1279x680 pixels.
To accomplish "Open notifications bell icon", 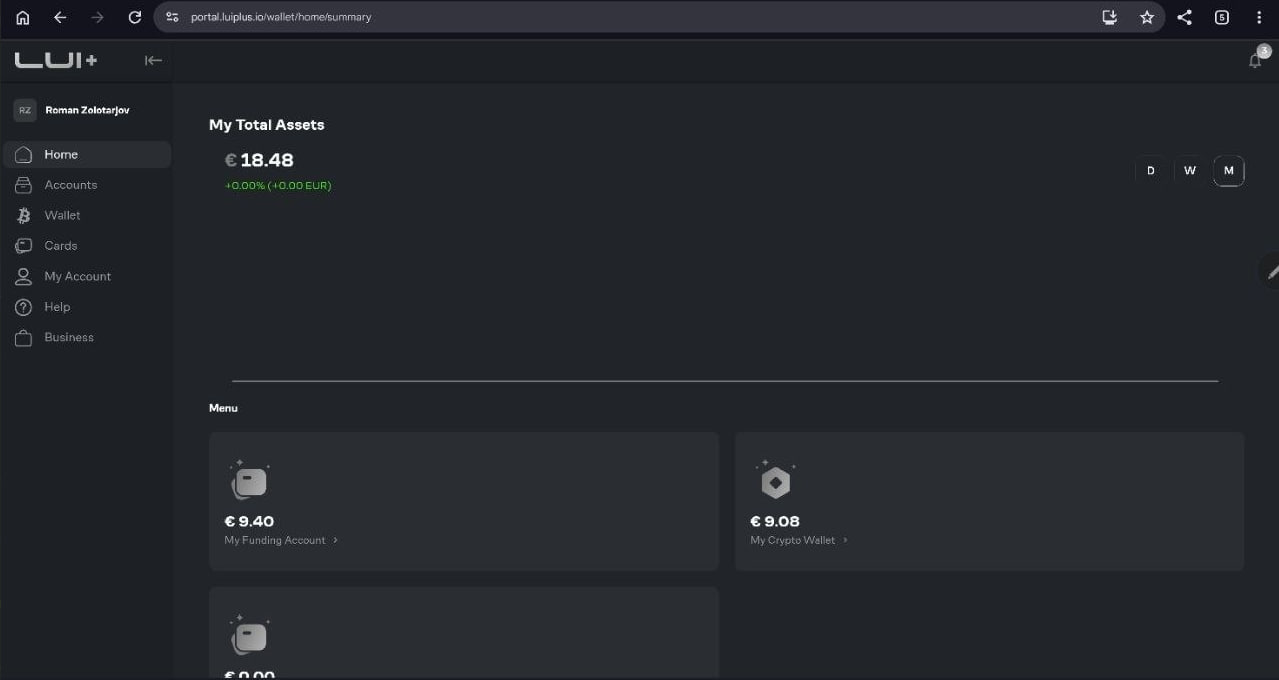I will click(x=1256, y=60).
